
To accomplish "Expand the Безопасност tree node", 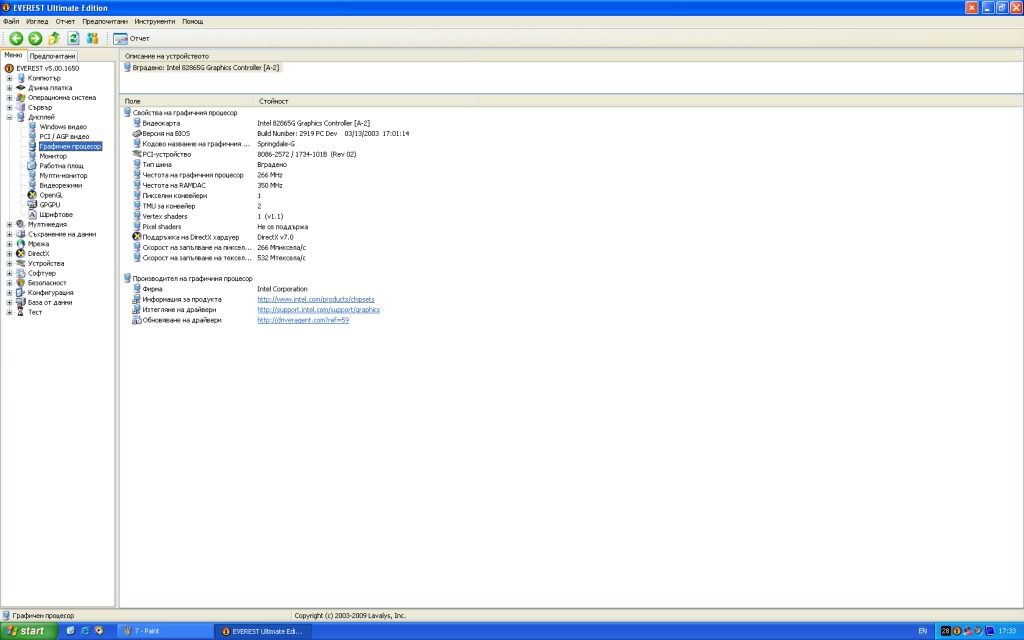I will 9,283.
